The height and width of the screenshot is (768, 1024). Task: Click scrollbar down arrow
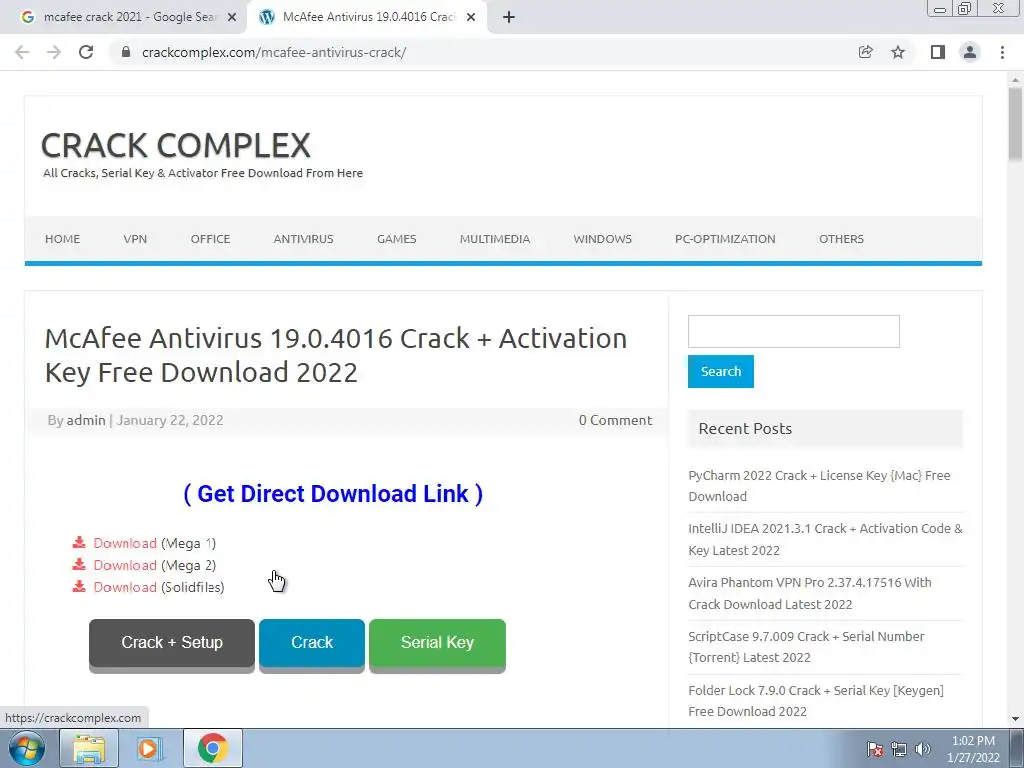point(1015,719)
